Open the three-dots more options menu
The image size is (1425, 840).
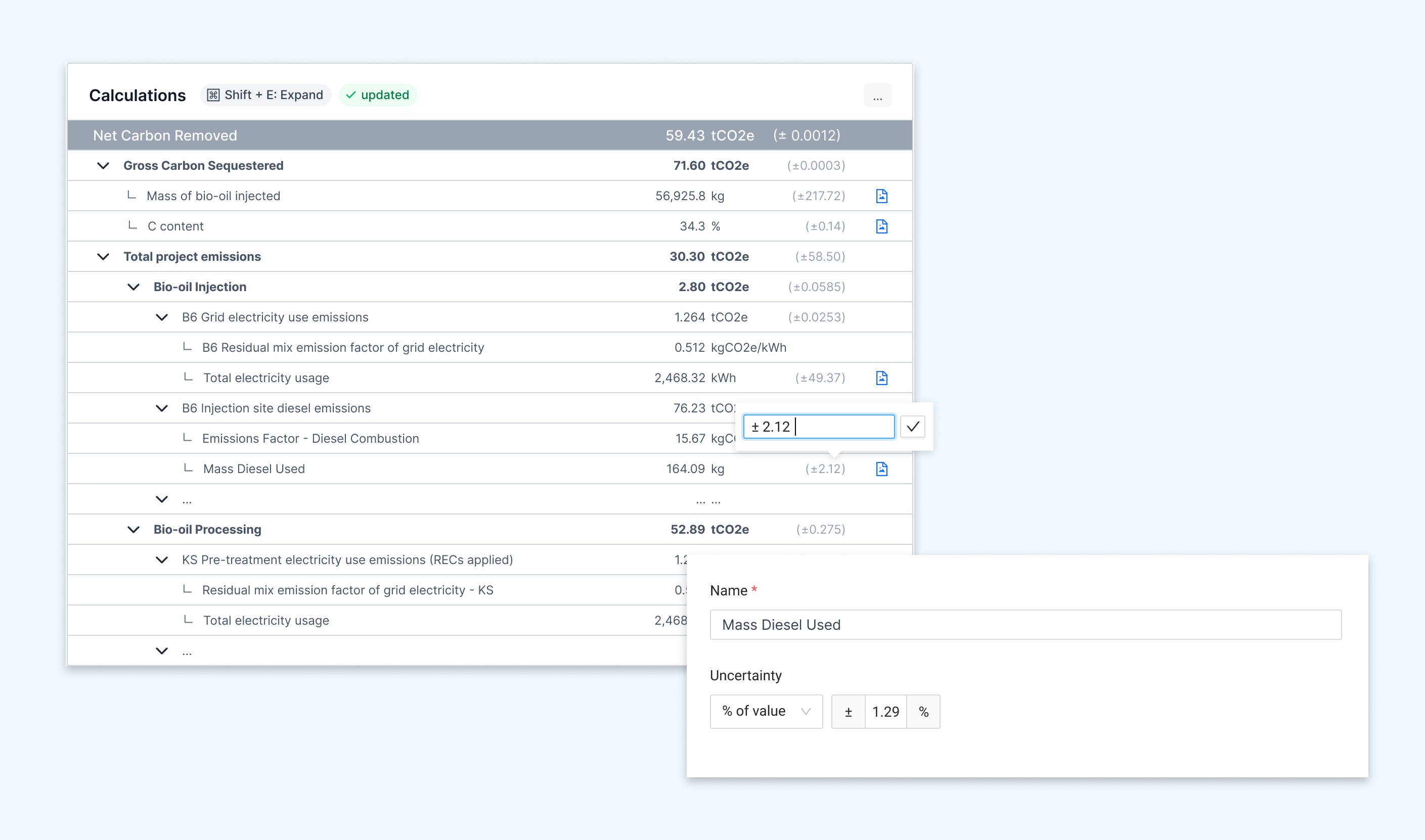(x=877, y=96)
